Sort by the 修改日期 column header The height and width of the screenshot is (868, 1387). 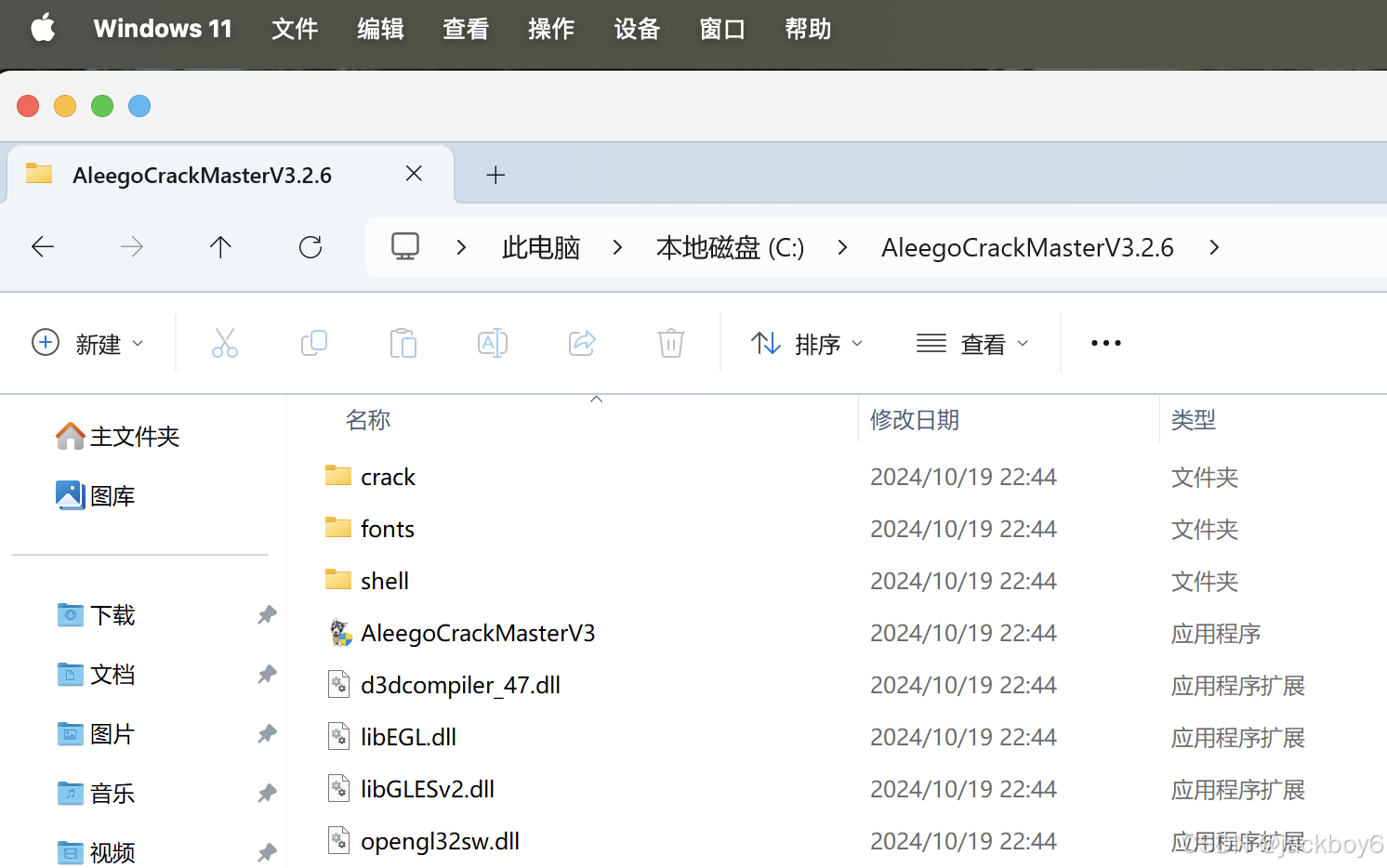915,420
